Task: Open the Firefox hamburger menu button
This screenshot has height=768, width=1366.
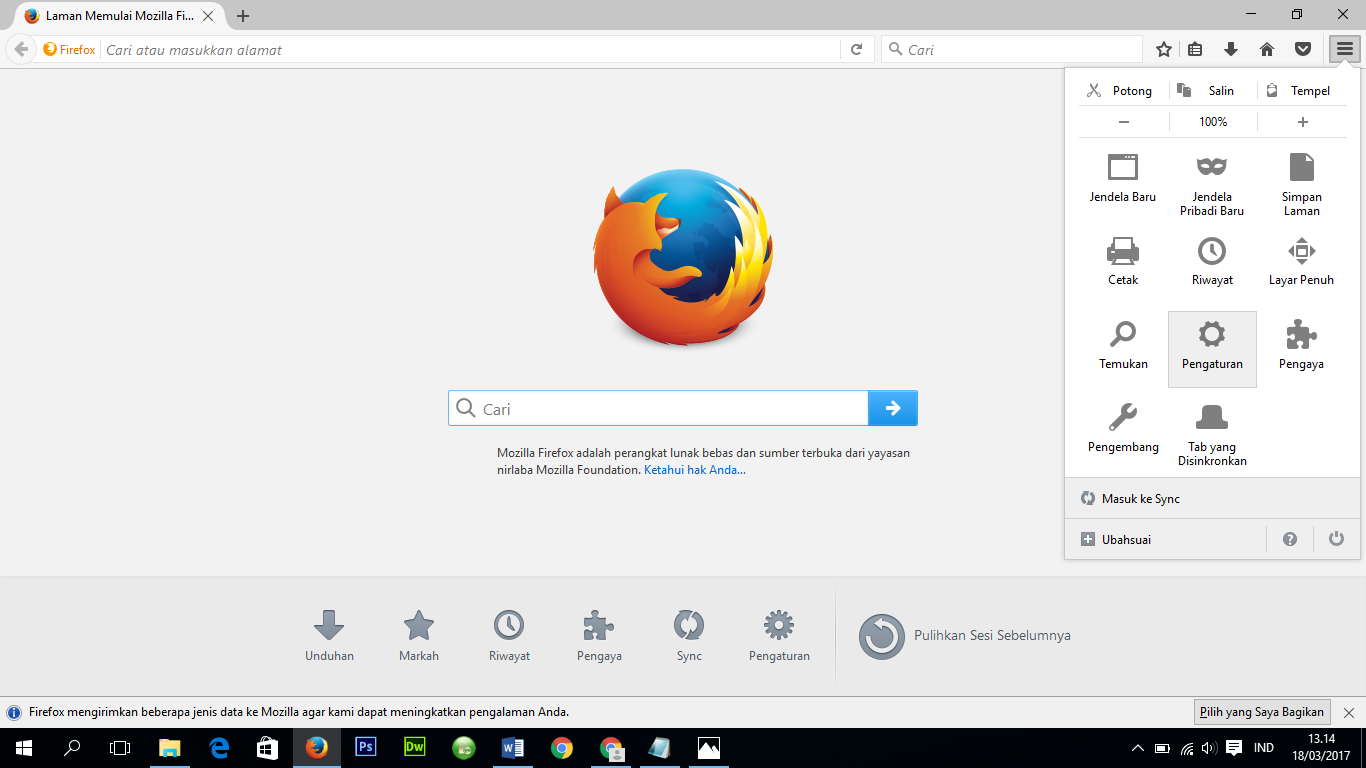Action: [x=1345, y=49]
